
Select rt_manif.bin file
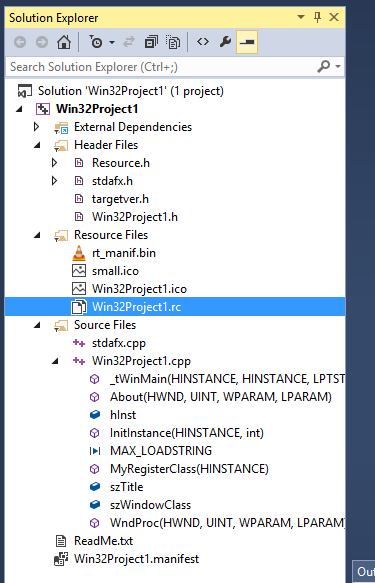pos(124,253)
